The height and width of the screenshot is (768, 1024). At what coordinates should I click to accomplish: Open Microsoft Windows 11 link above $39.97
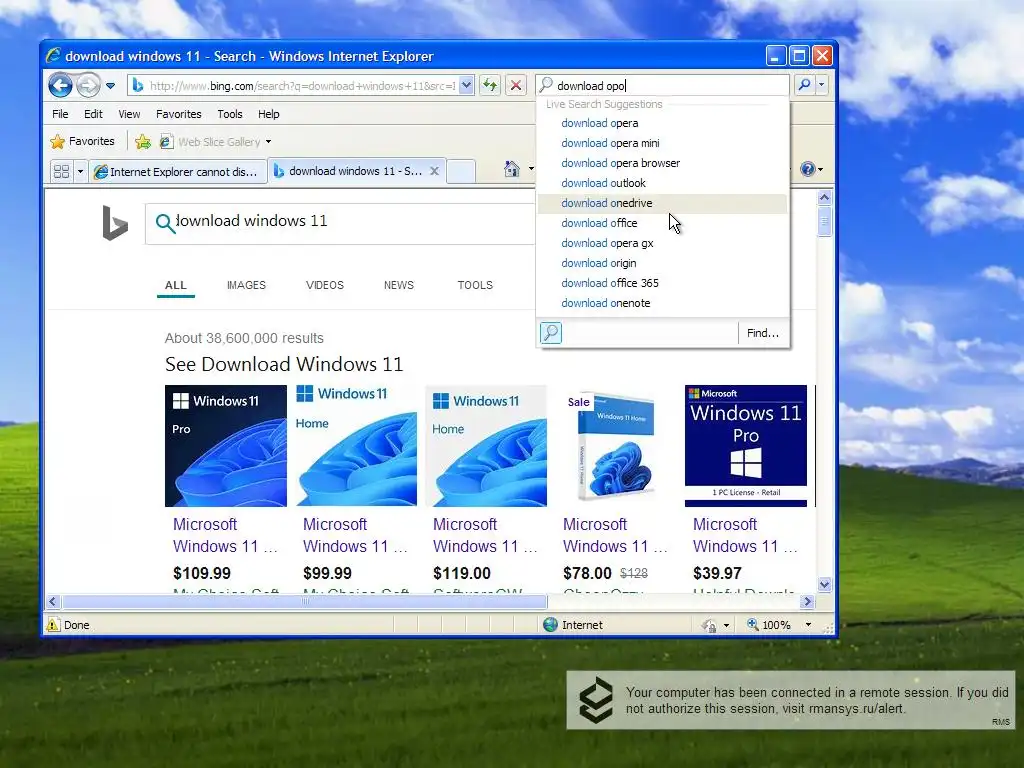point(745,535)
